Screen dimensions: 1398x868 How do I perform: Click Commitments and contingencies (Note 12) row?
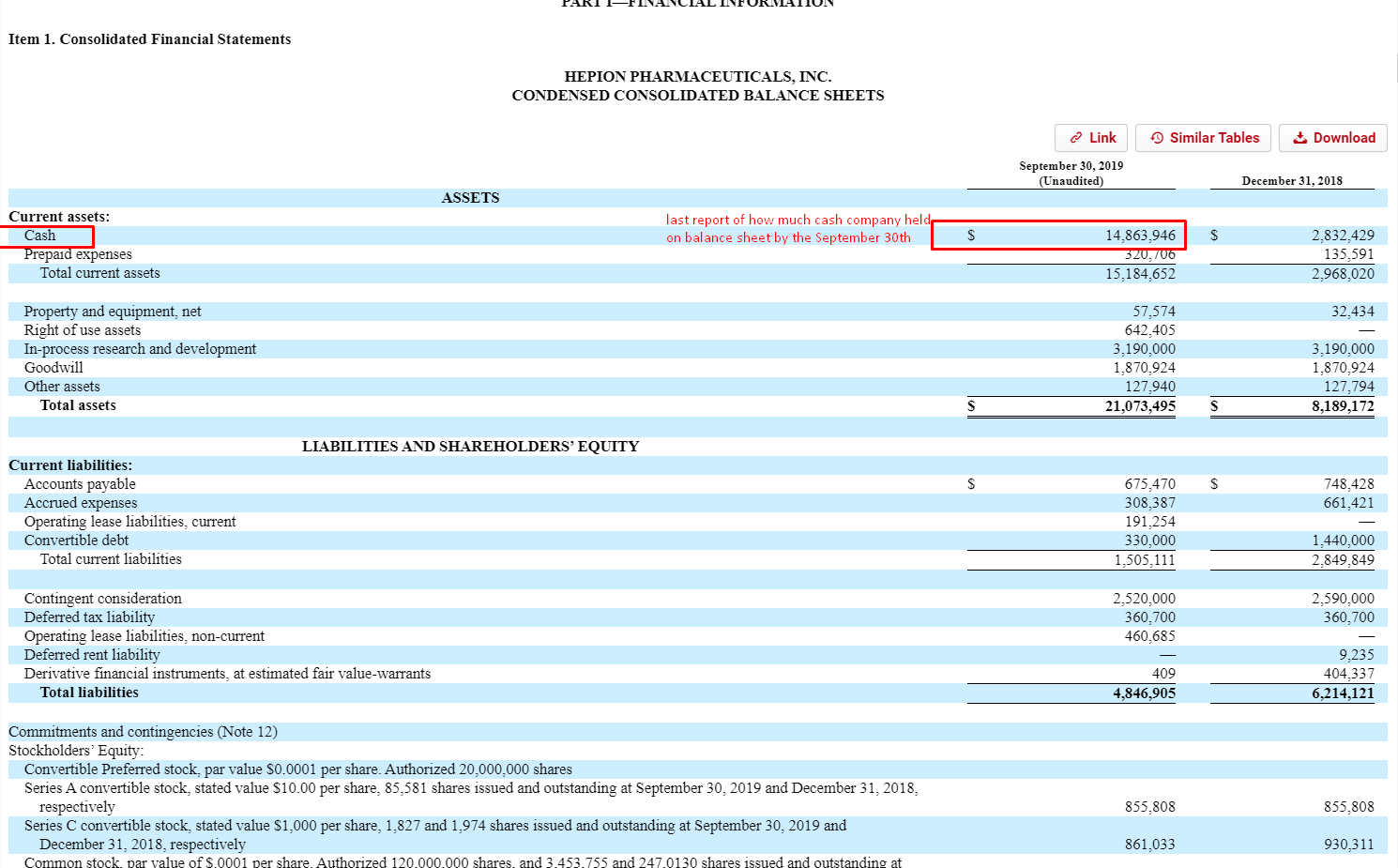(143, 732)
